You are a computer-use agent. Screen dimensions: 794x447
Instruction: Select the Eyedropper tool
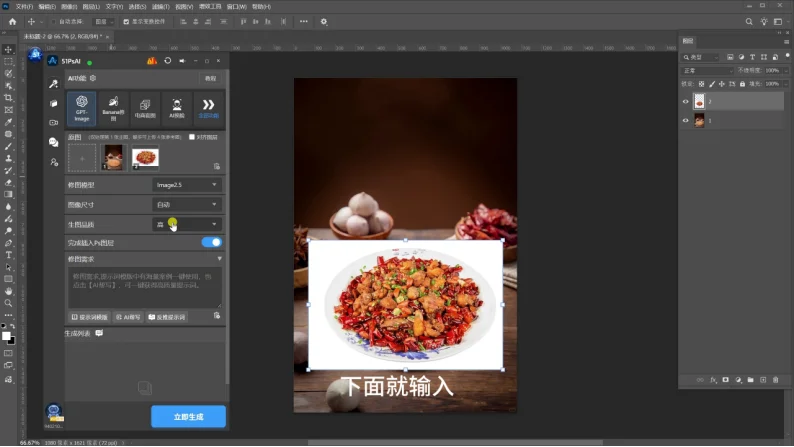9,122
